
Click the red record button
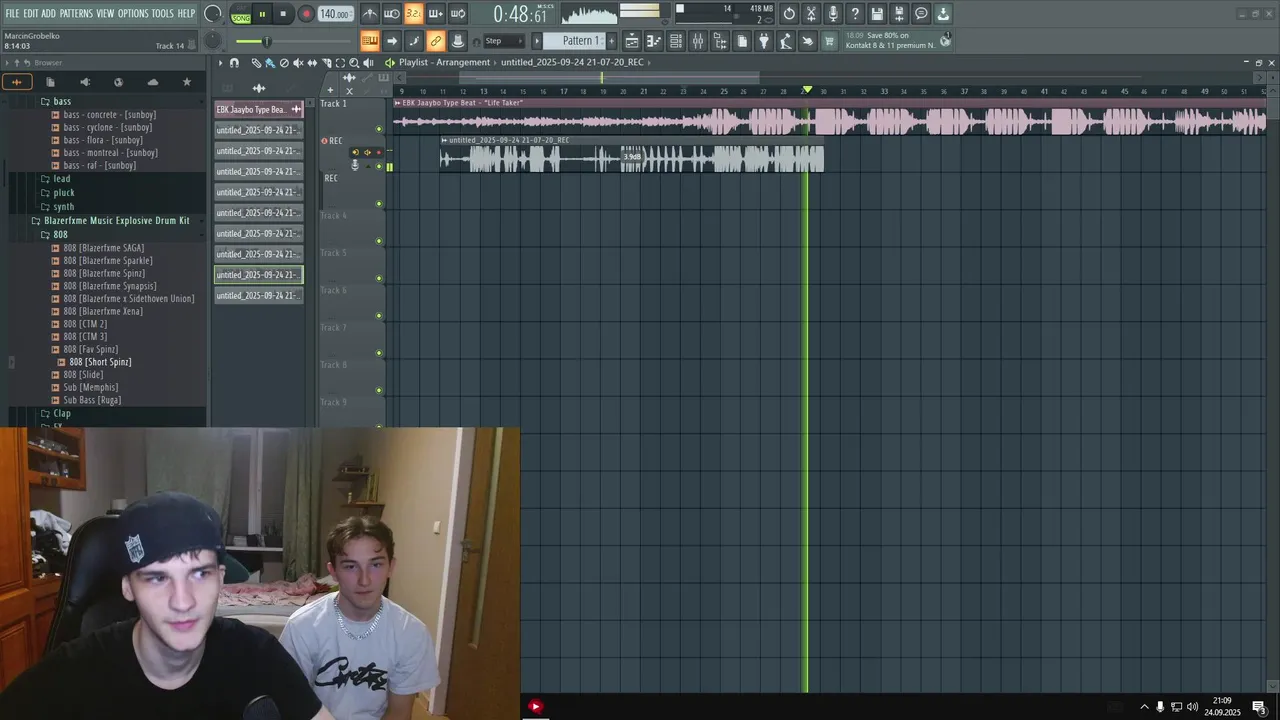(x=306, y=14)
